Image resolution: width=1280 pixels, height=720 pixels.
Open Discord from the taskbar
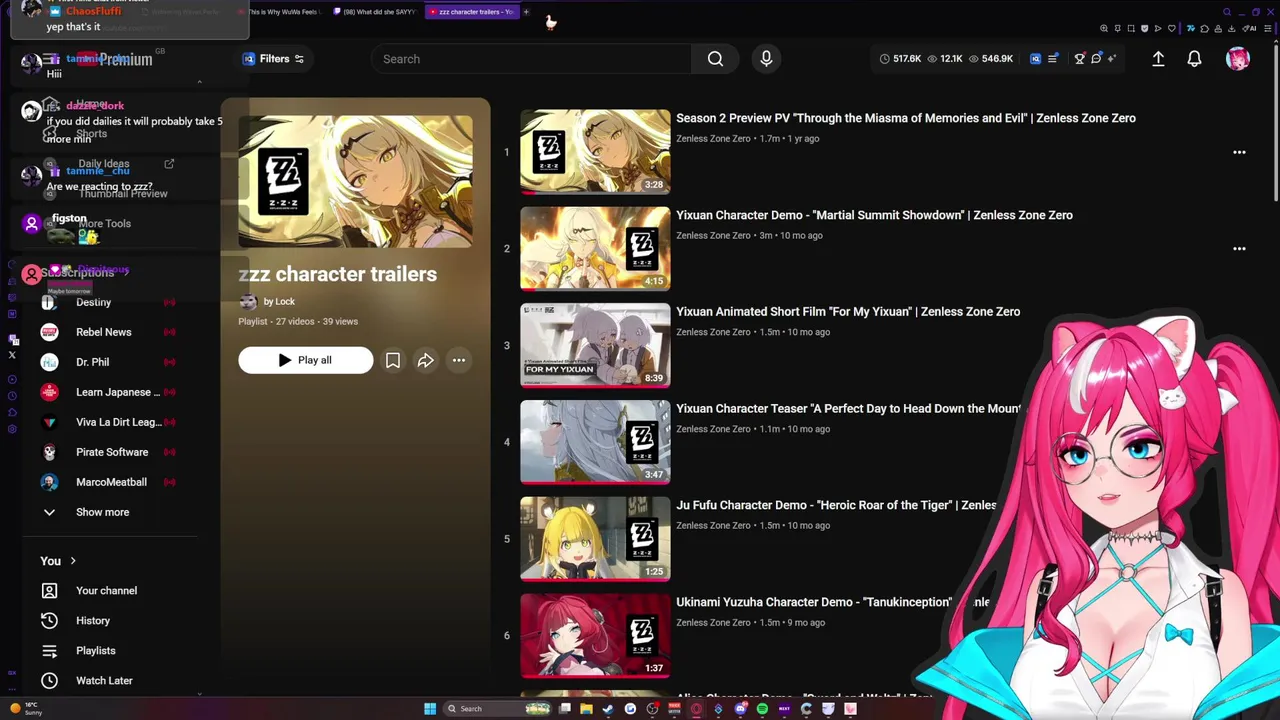point(740,709)
